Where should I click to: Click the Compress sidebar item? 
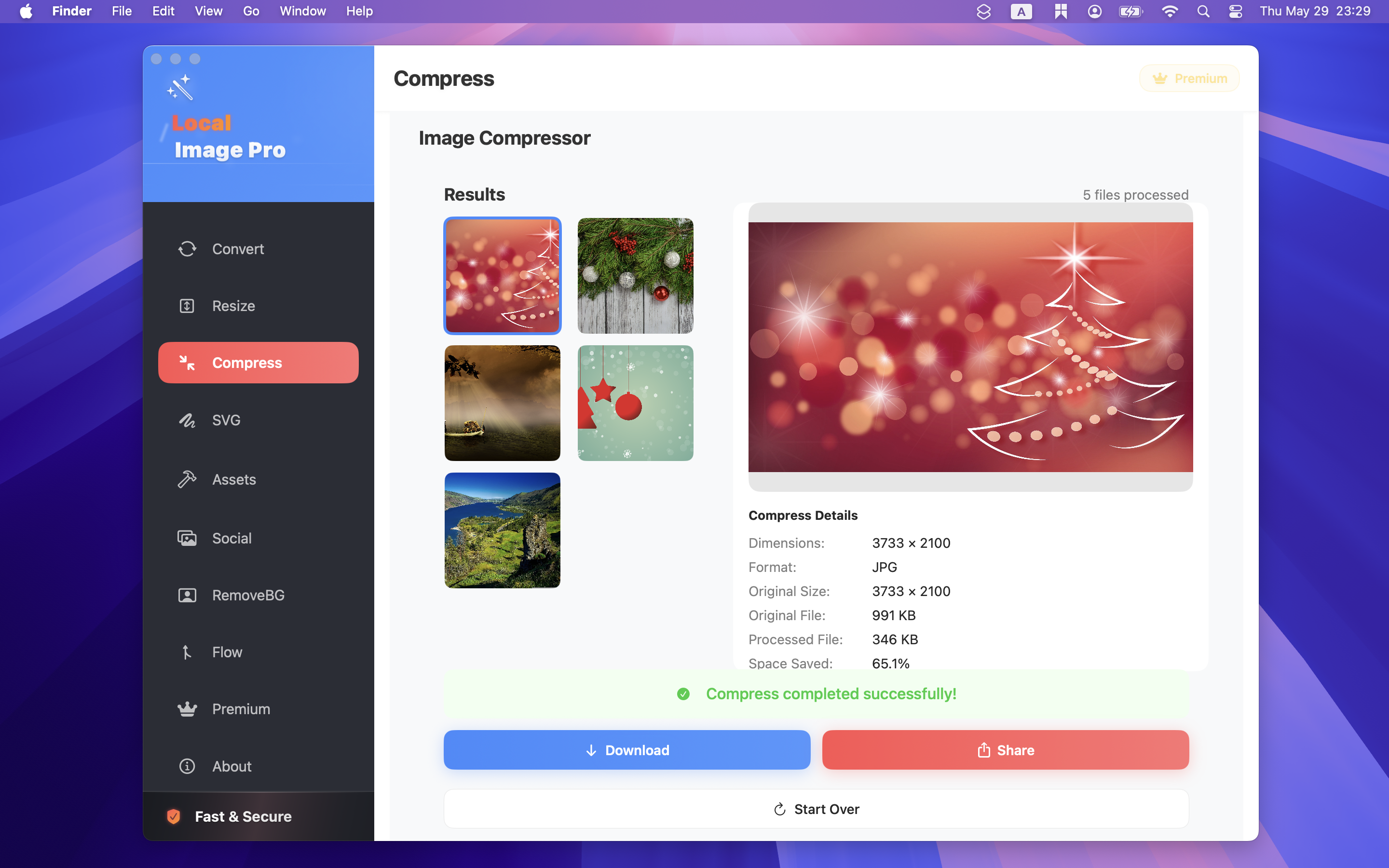coord(259,363)
